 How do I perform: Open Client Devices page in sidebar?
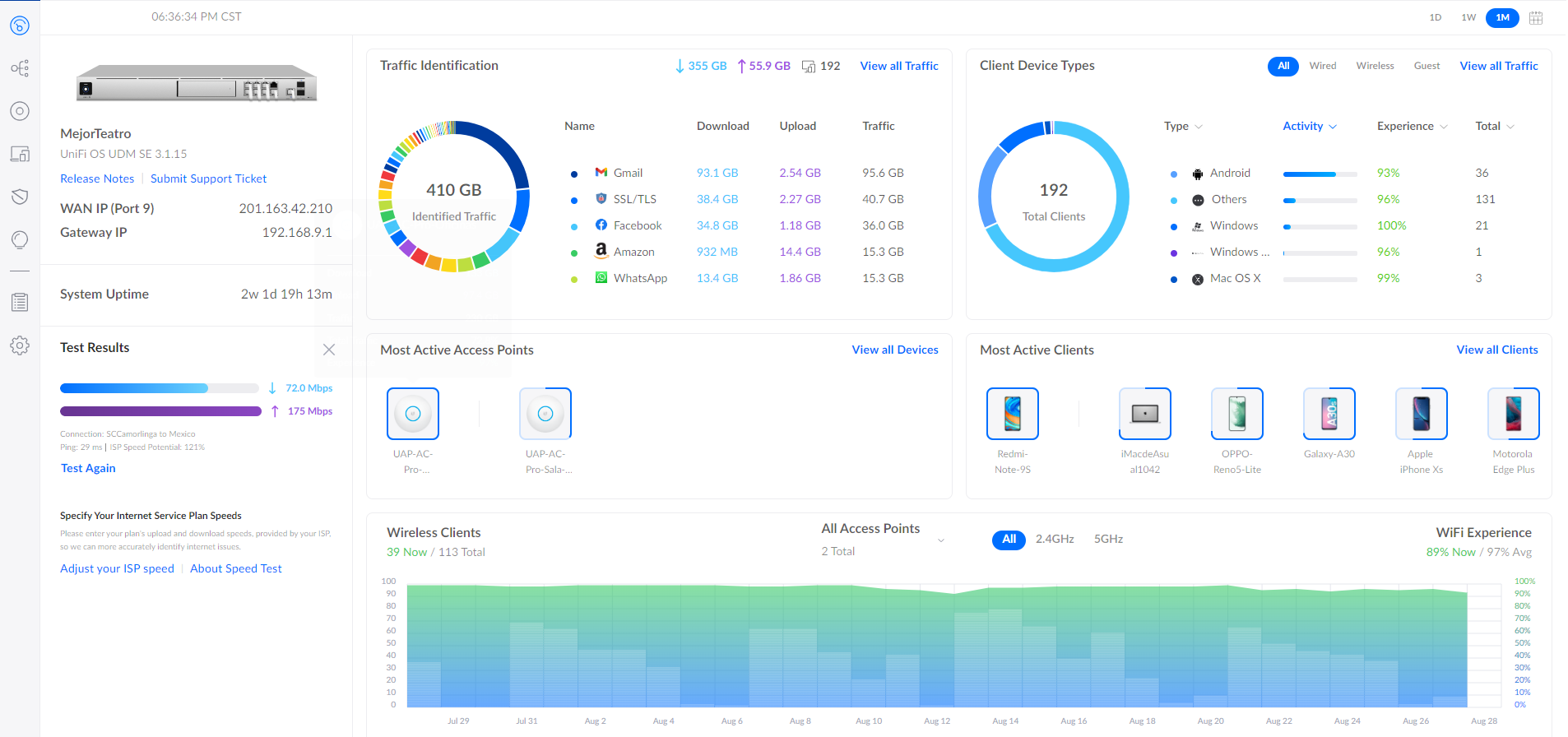[20, 154]
